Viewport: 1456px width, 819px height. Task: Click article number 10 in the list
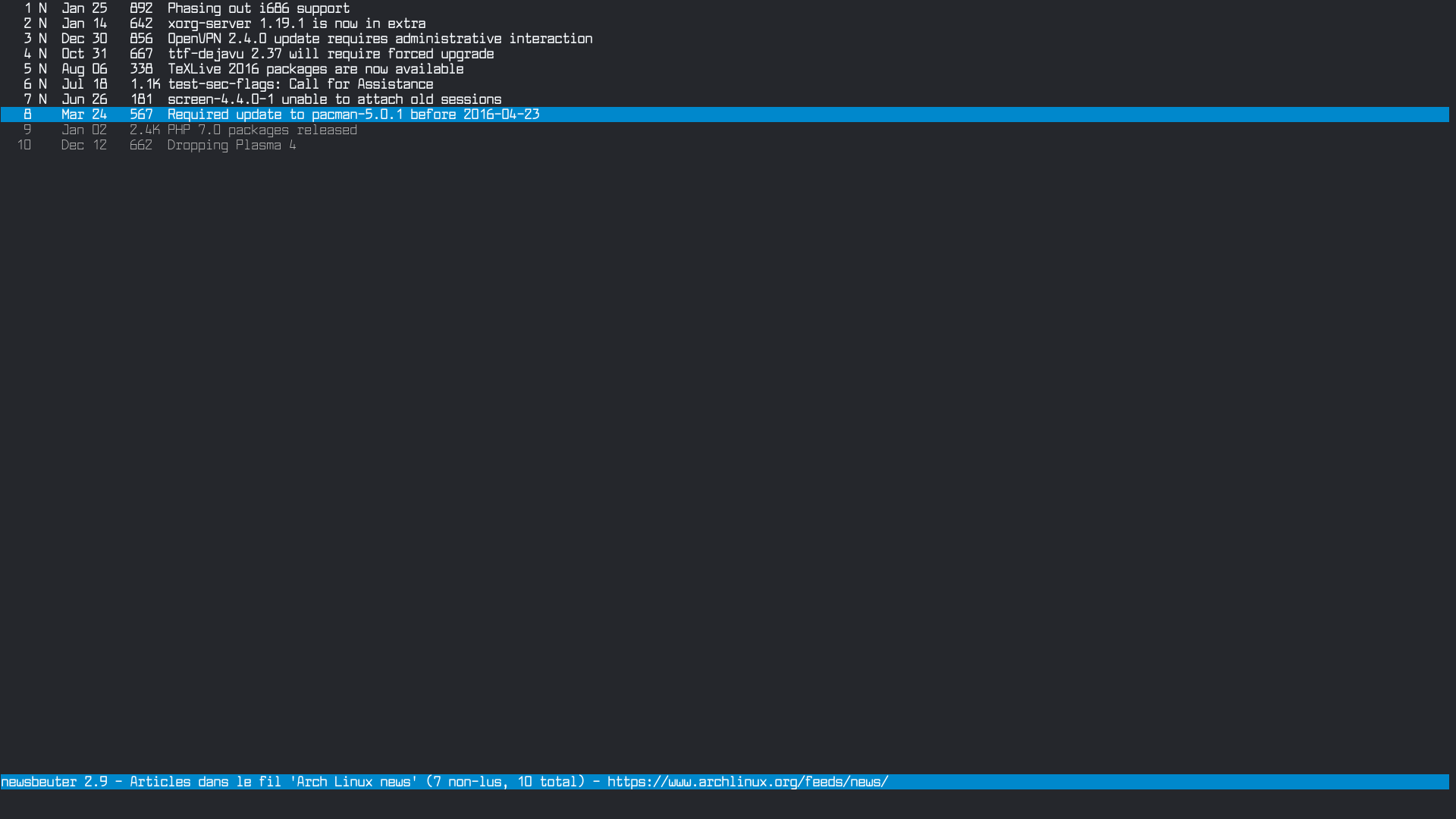coord(24,145)
